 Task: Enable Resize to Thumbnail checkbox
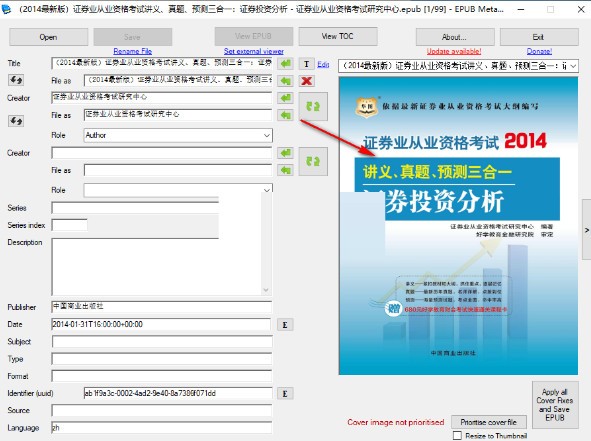(457, 435)
